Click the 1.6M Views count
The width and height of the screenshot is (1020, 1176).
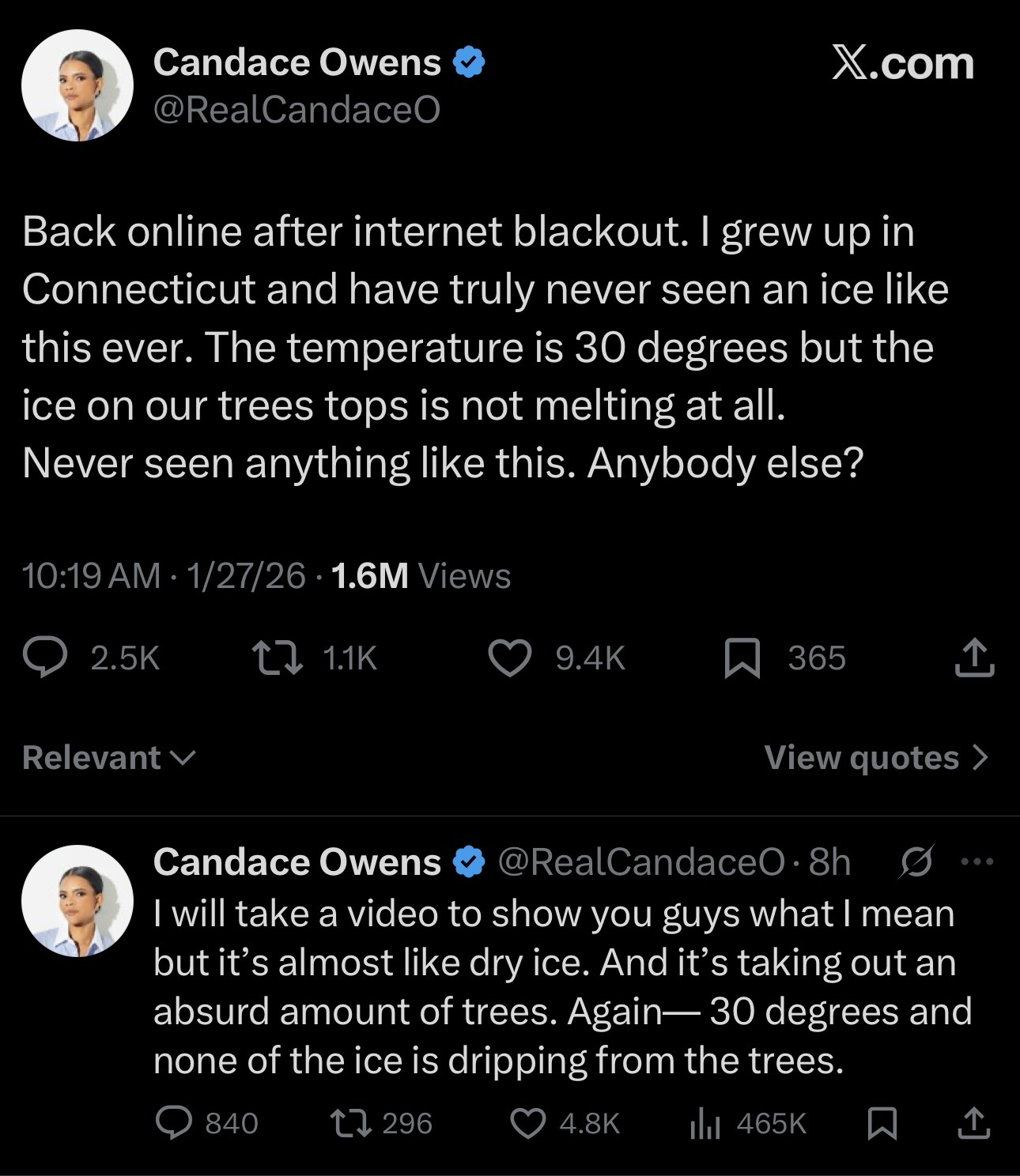click(x=421, y=575)
